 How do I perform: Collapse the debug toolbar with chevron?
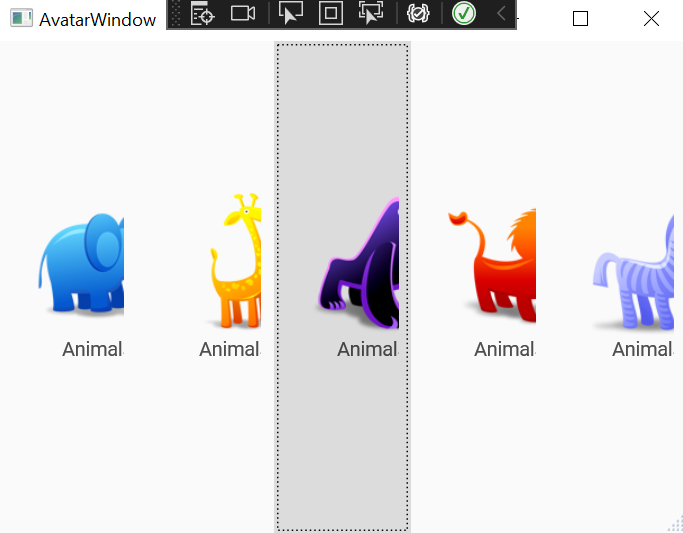tap(501, 13)
